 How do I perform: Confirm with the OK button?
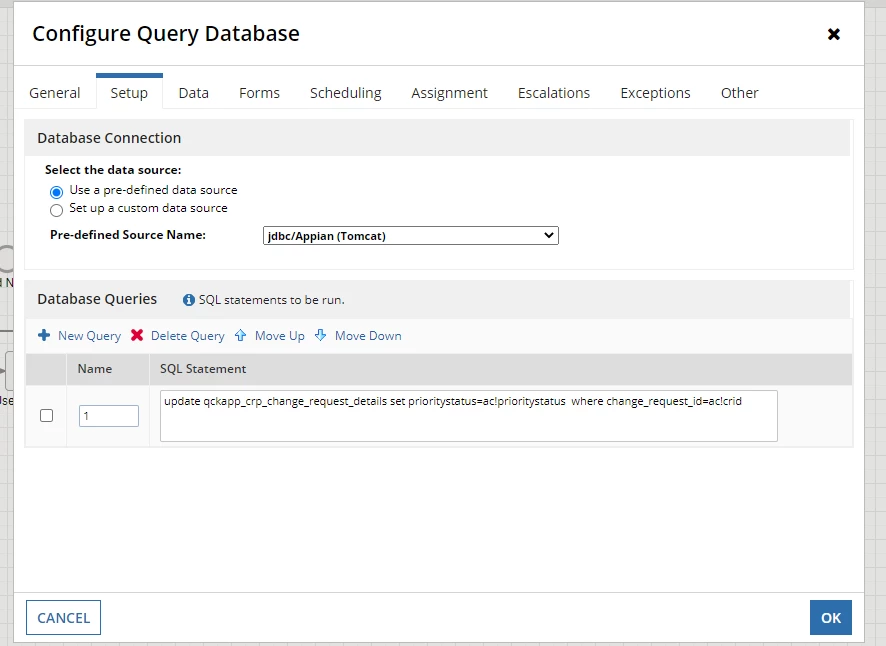[x=831, y=618]
